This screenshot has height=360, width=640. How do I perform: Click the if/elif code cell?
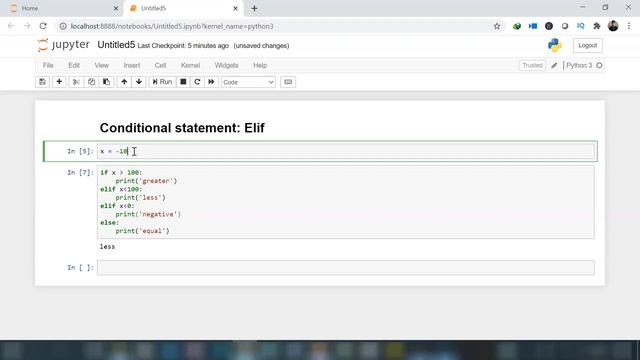(346, 202)
